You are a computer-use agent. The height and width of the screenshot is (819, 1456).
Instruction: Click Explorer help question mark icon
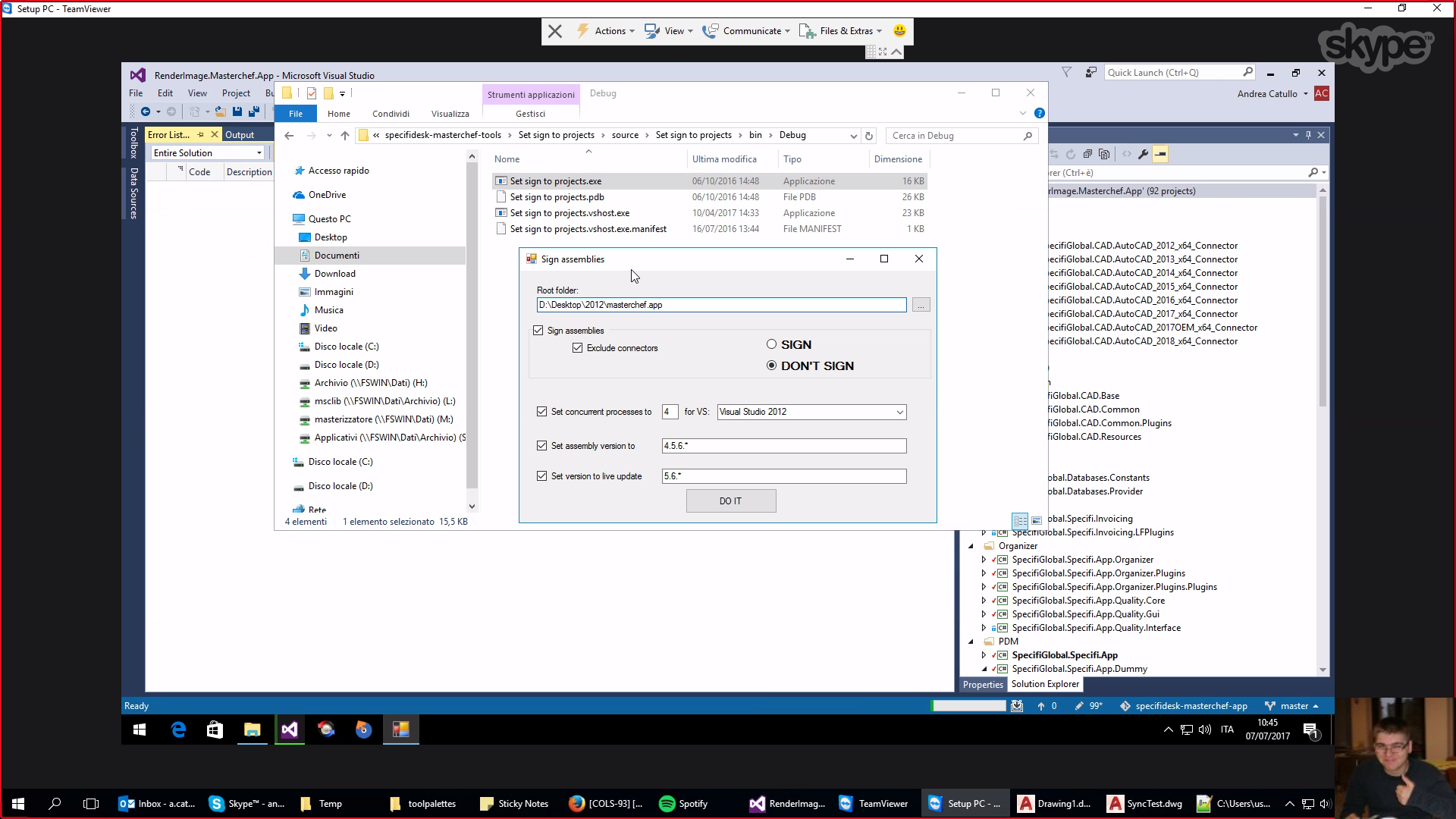1040,113
